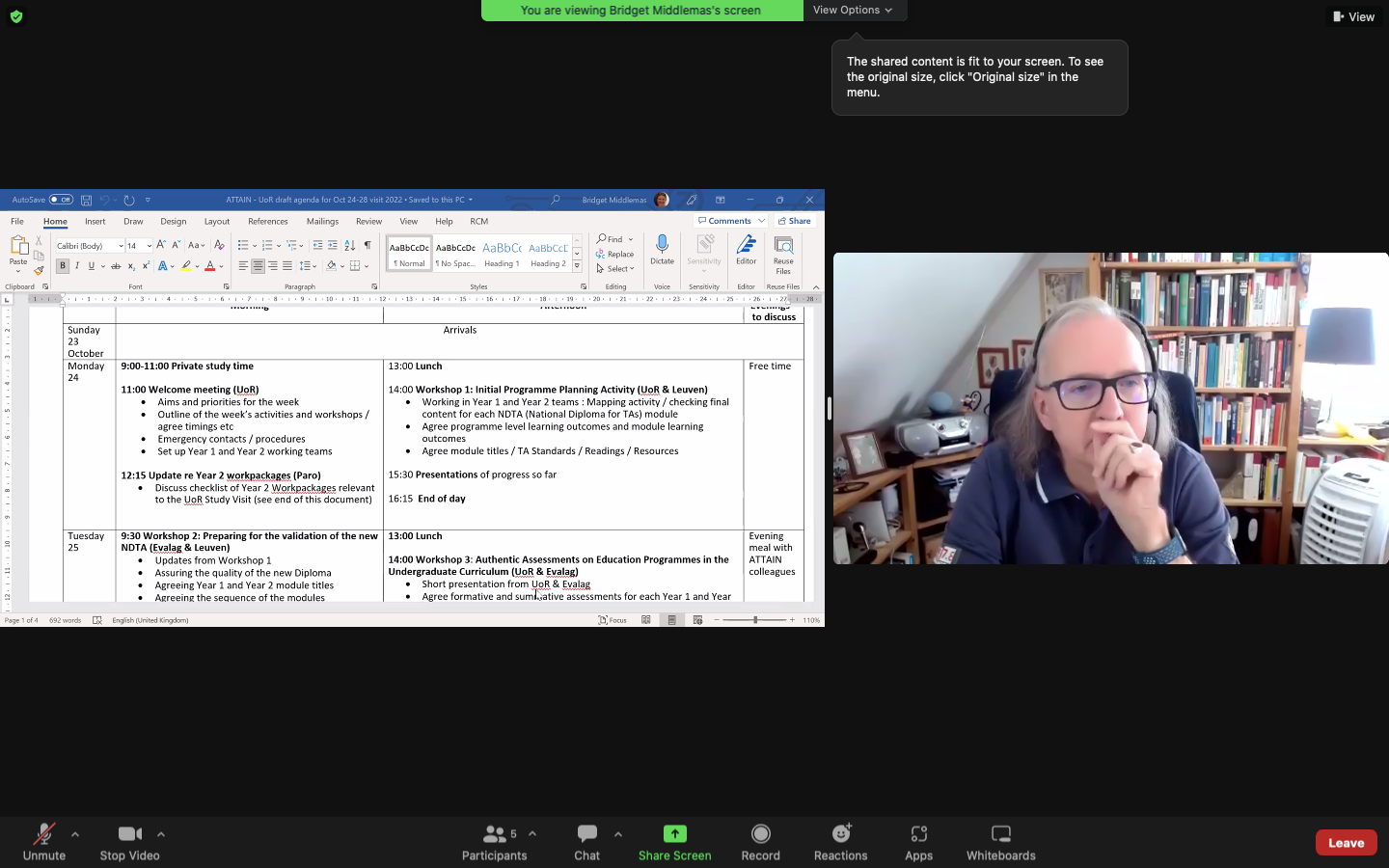Click the Justify alignment icon
Screen dimensions: 1389x868
(x=287, y=266)
